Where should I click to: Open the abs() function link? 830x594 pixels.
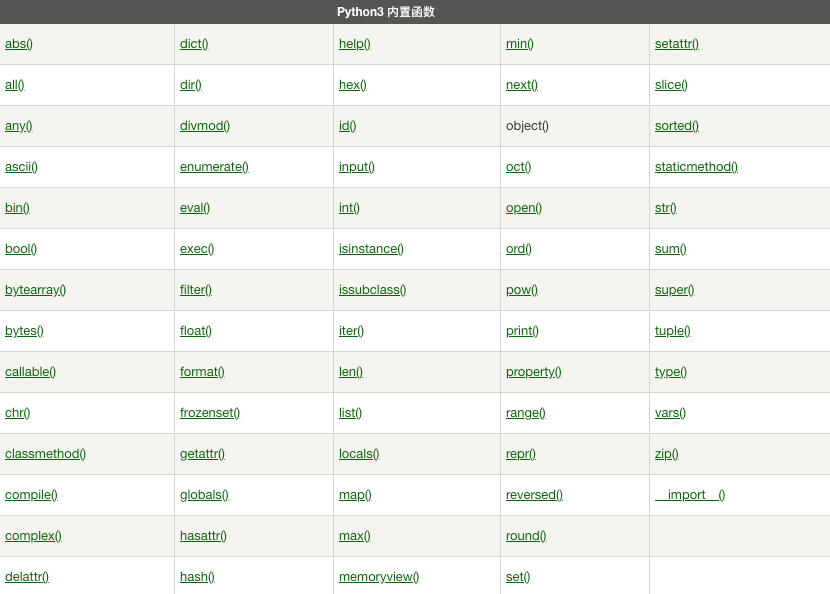point(19,44)
